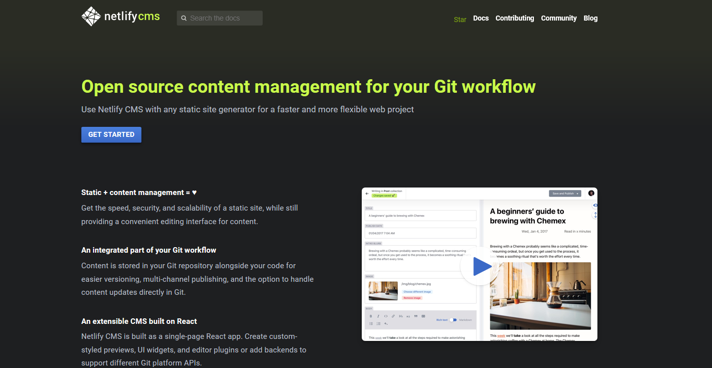Open the Save and Publish dropdown
Screen dimensions: 712x368
click(565, 194)
